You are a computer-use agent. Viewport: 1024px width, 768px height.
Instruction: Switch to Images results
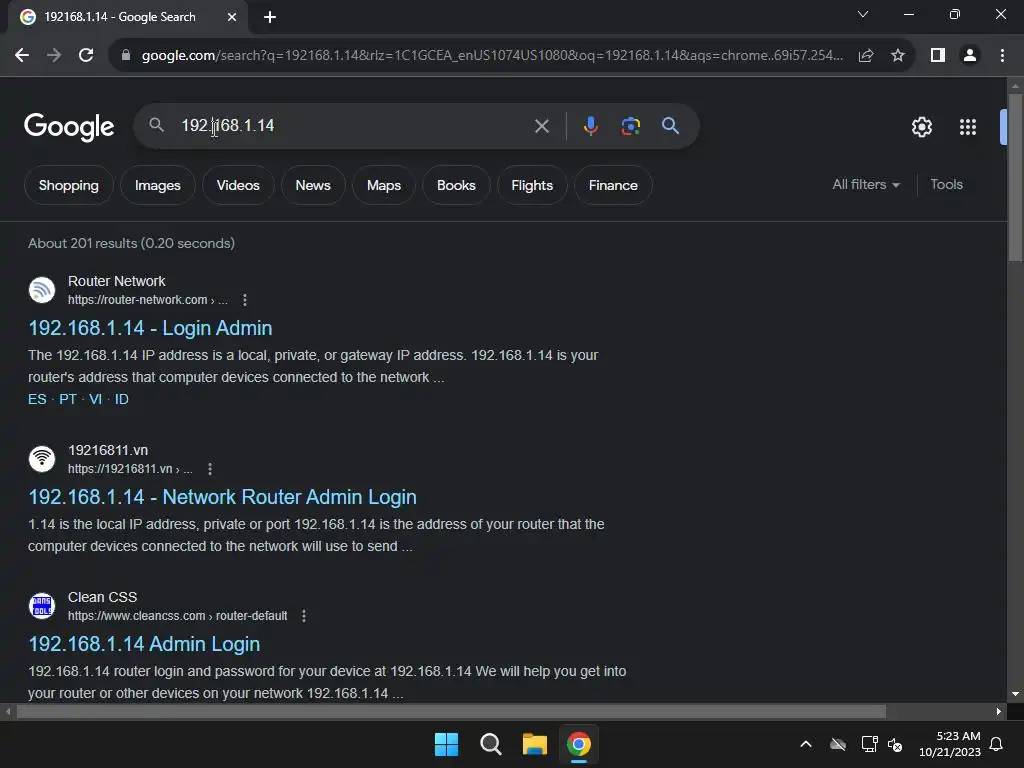tap(157, 185)
